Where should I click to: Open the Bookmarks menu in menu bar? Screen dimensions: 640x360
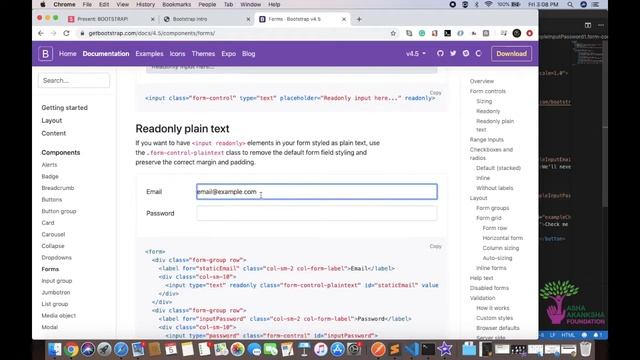176,4
